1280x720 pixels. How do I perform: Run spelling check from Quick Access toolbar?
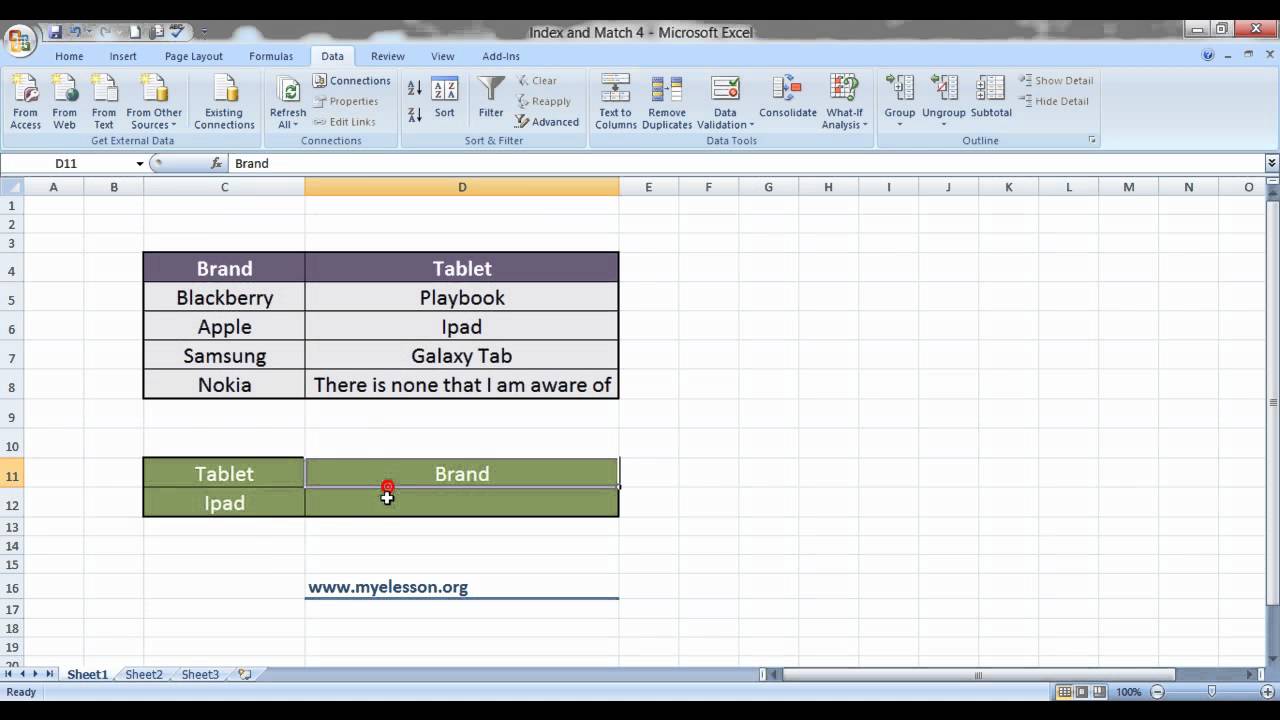coord(177,32)
